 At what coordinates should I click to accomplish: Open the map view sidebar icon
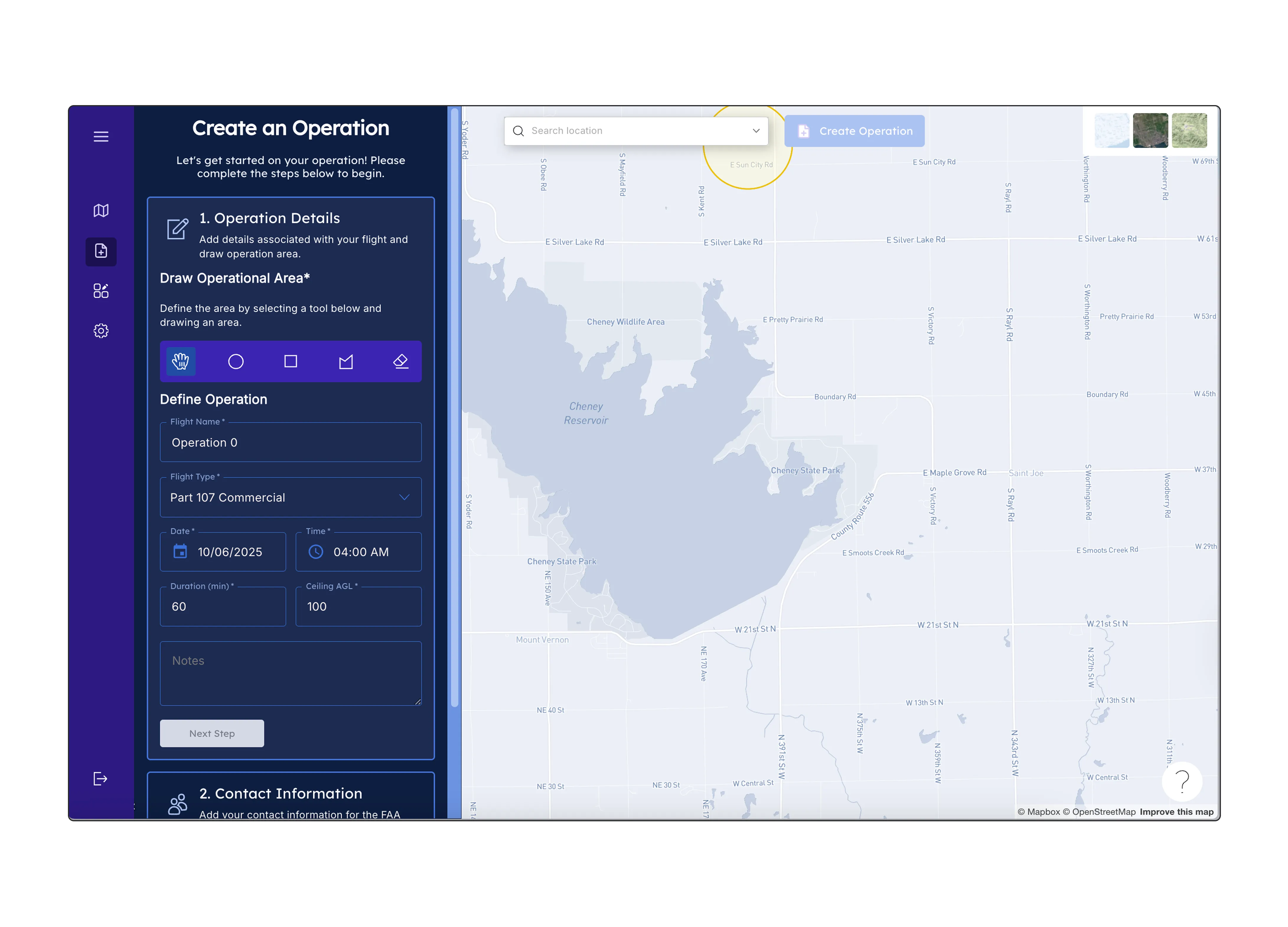coord(101,210)
